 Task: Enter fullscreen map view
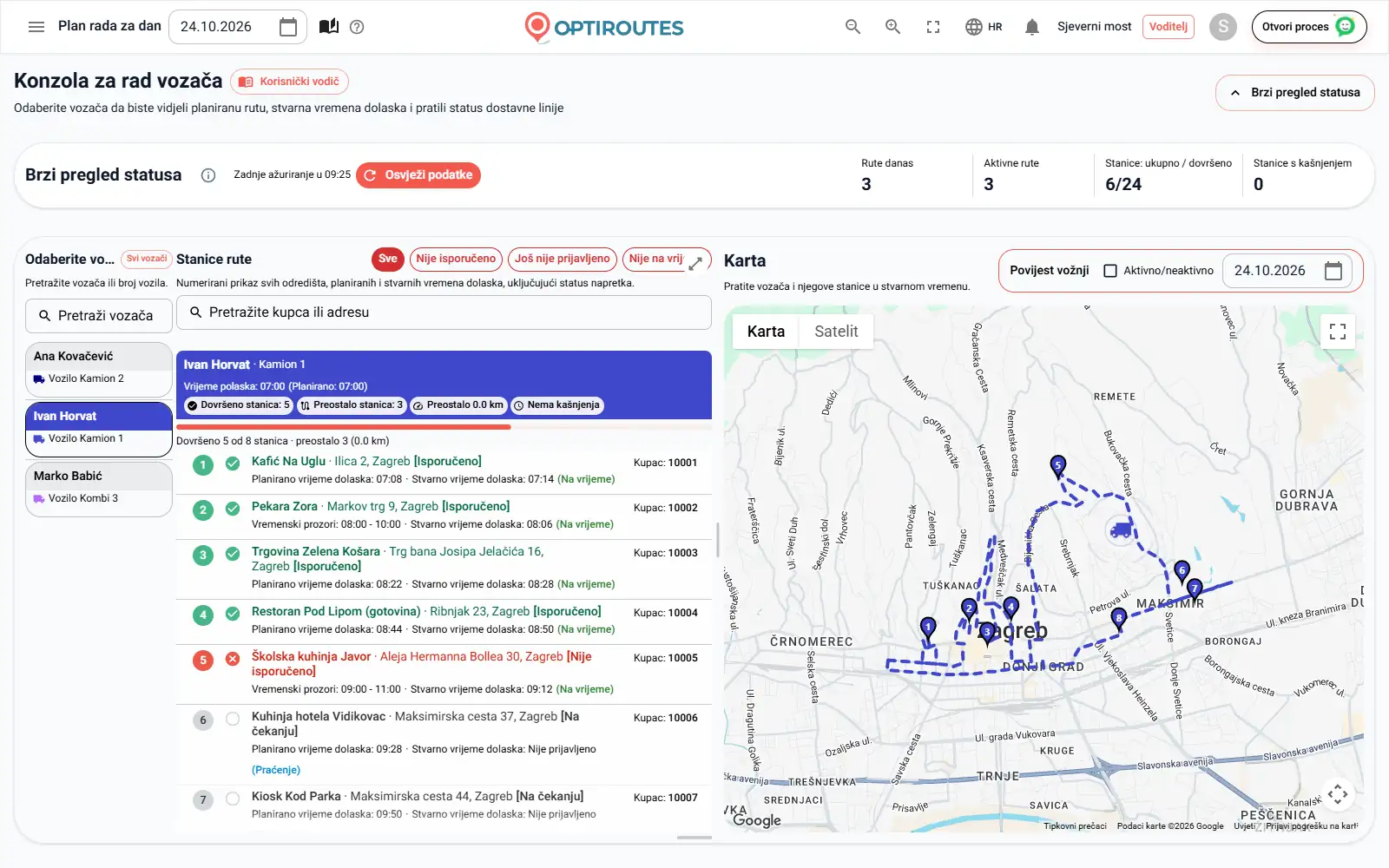point(1338,331)
